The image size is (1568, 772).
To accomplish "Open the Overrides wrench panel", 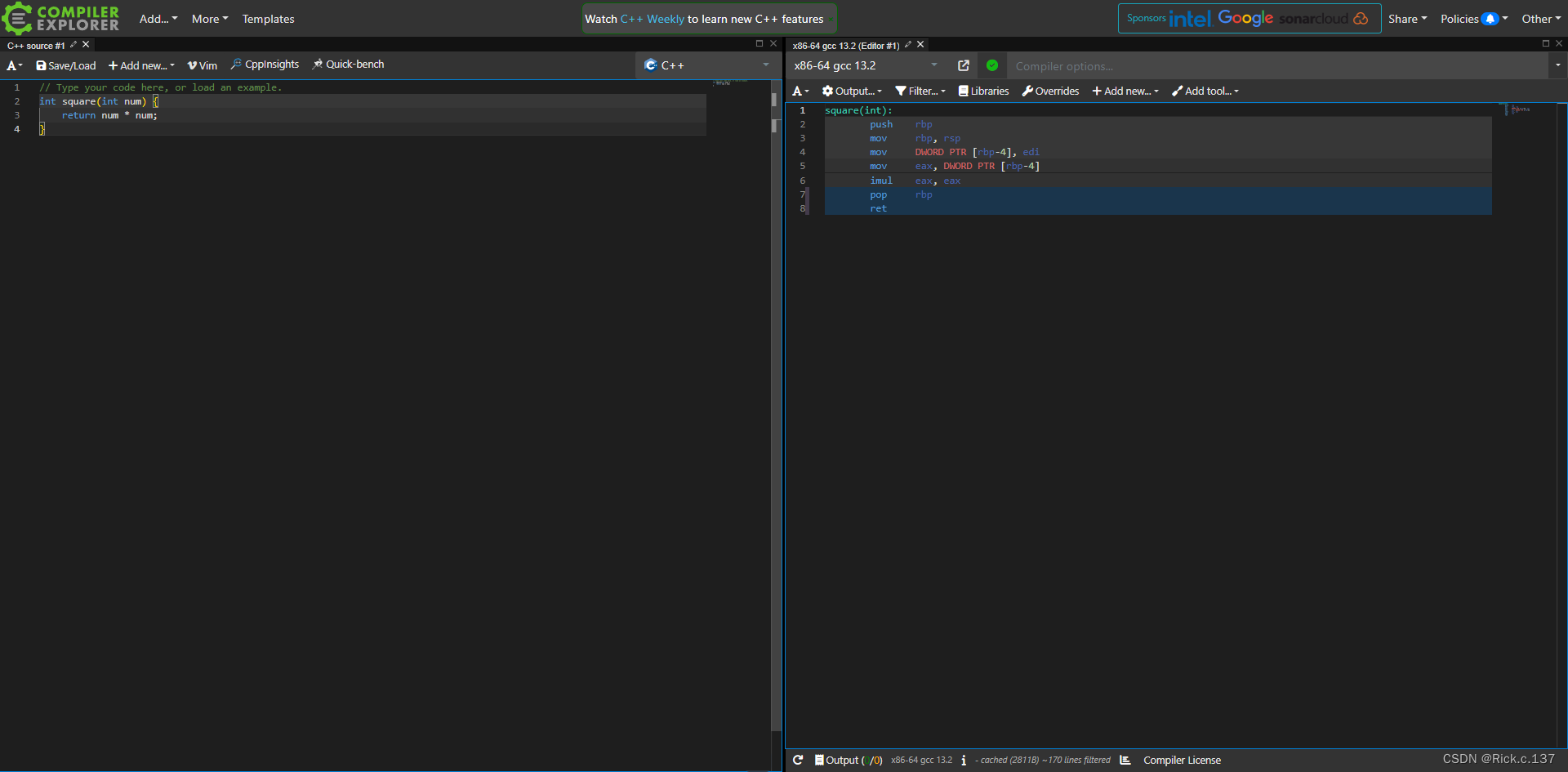I will (1050, 91).
